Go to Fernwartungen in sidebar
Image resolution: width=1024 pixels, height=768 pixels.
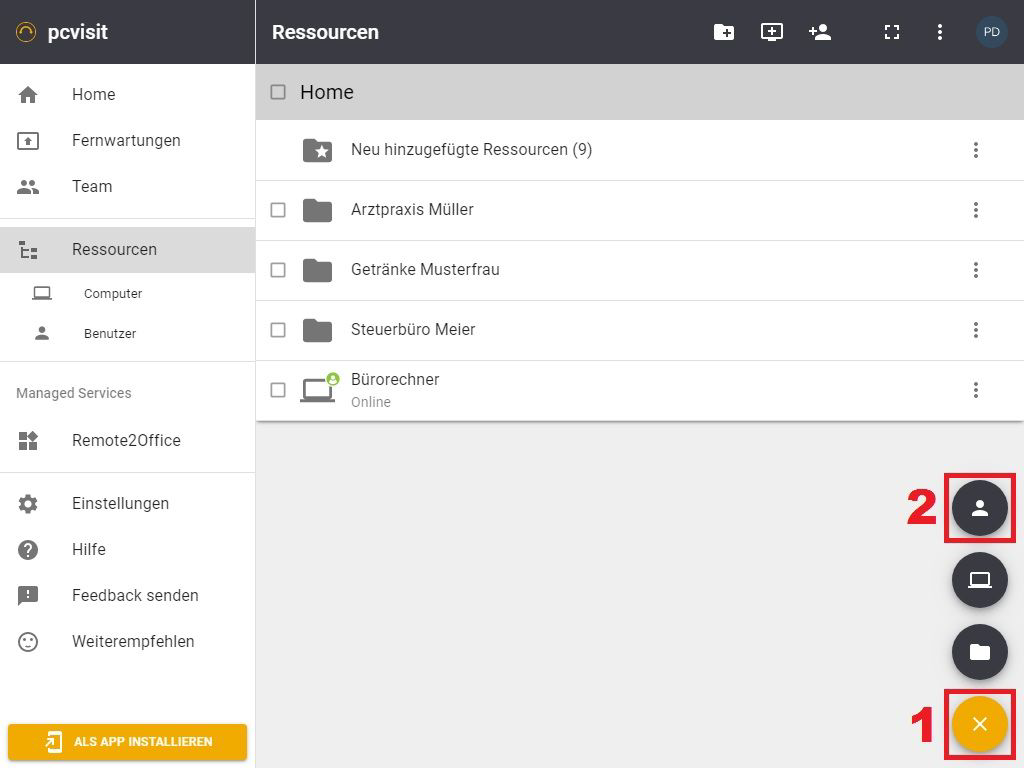[x=126, y=141]
